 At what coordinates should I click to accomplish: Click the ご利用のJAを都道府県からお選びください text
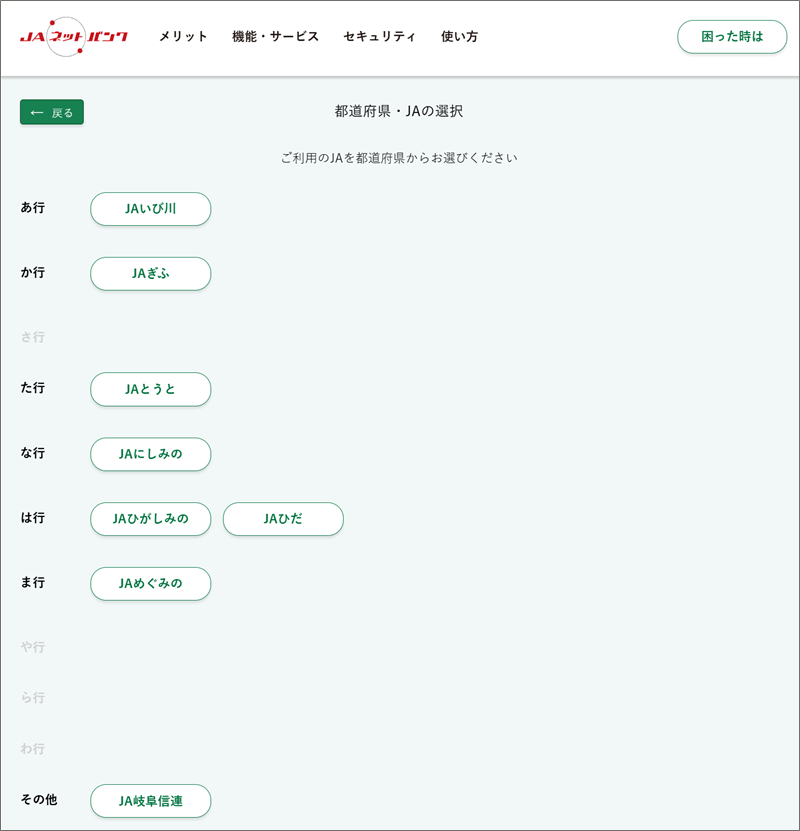(399, 158)
